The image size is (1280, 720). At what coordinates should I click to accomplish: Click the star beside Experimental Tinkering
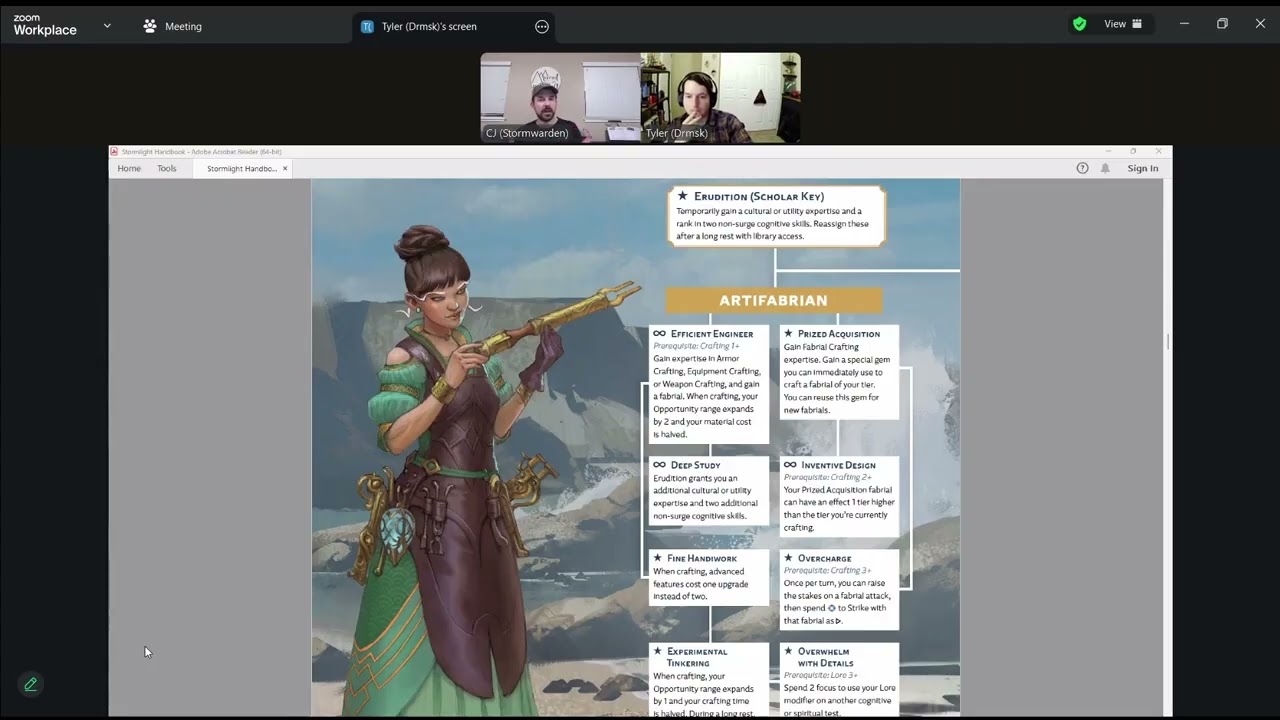pos(657,651)
